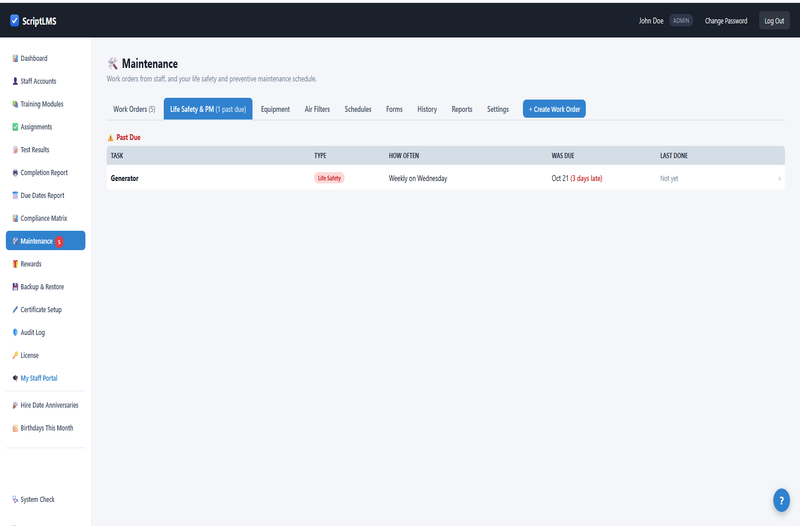Select the Life Safety & PM tab
Viewport: 800px width, 526px height.
[208, 109]
